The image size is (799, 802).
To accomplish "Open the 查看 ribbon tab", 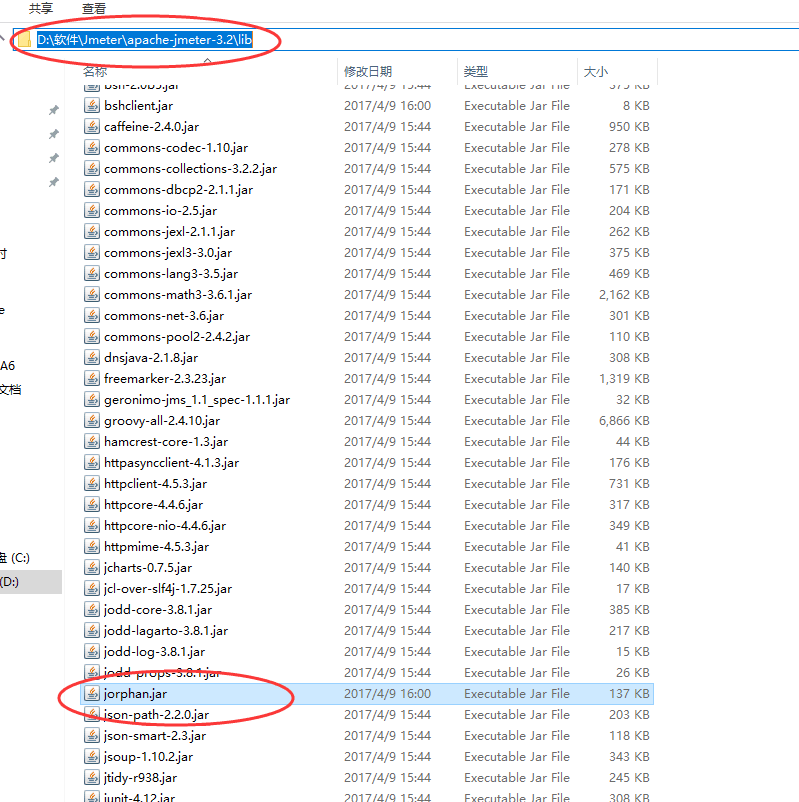I will click(x=94, y=8).
